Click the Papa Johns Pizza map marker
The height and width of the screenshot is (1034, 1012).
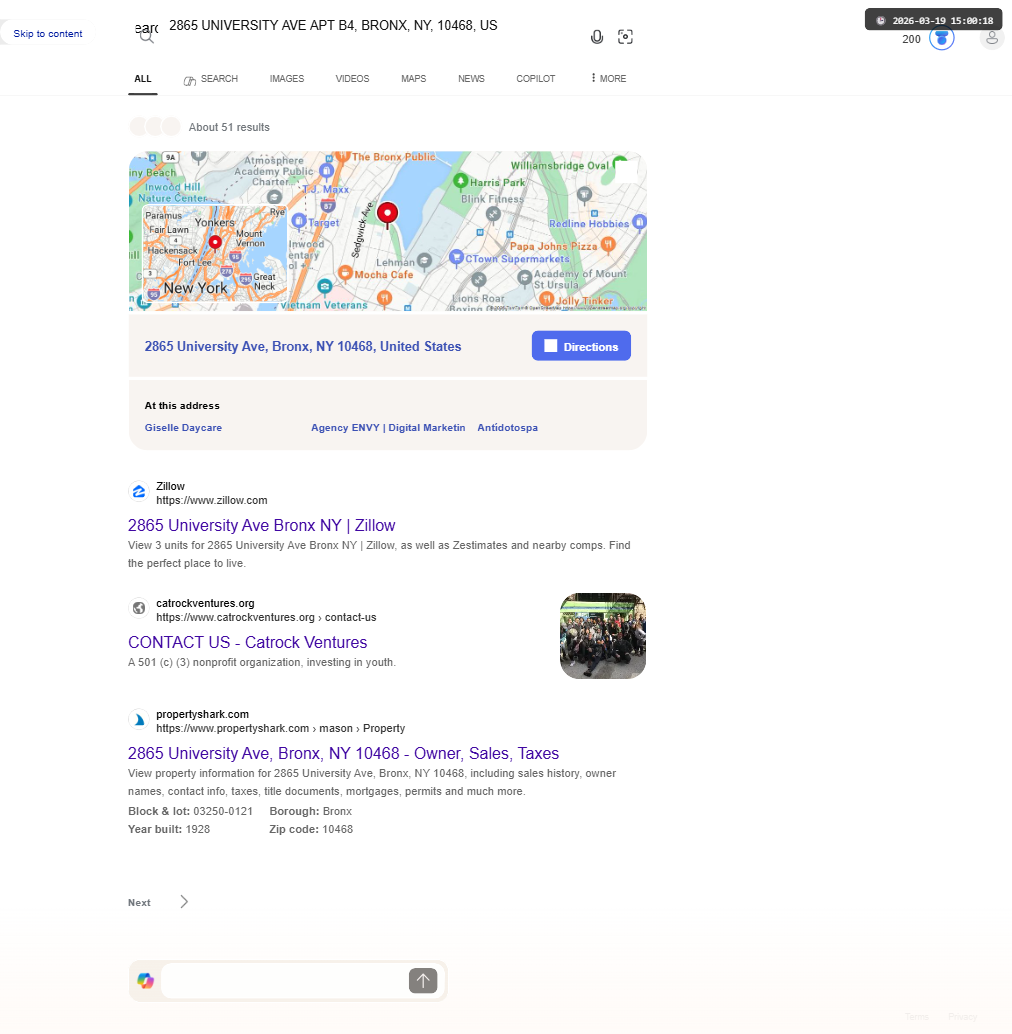click(x=609, y=245)
